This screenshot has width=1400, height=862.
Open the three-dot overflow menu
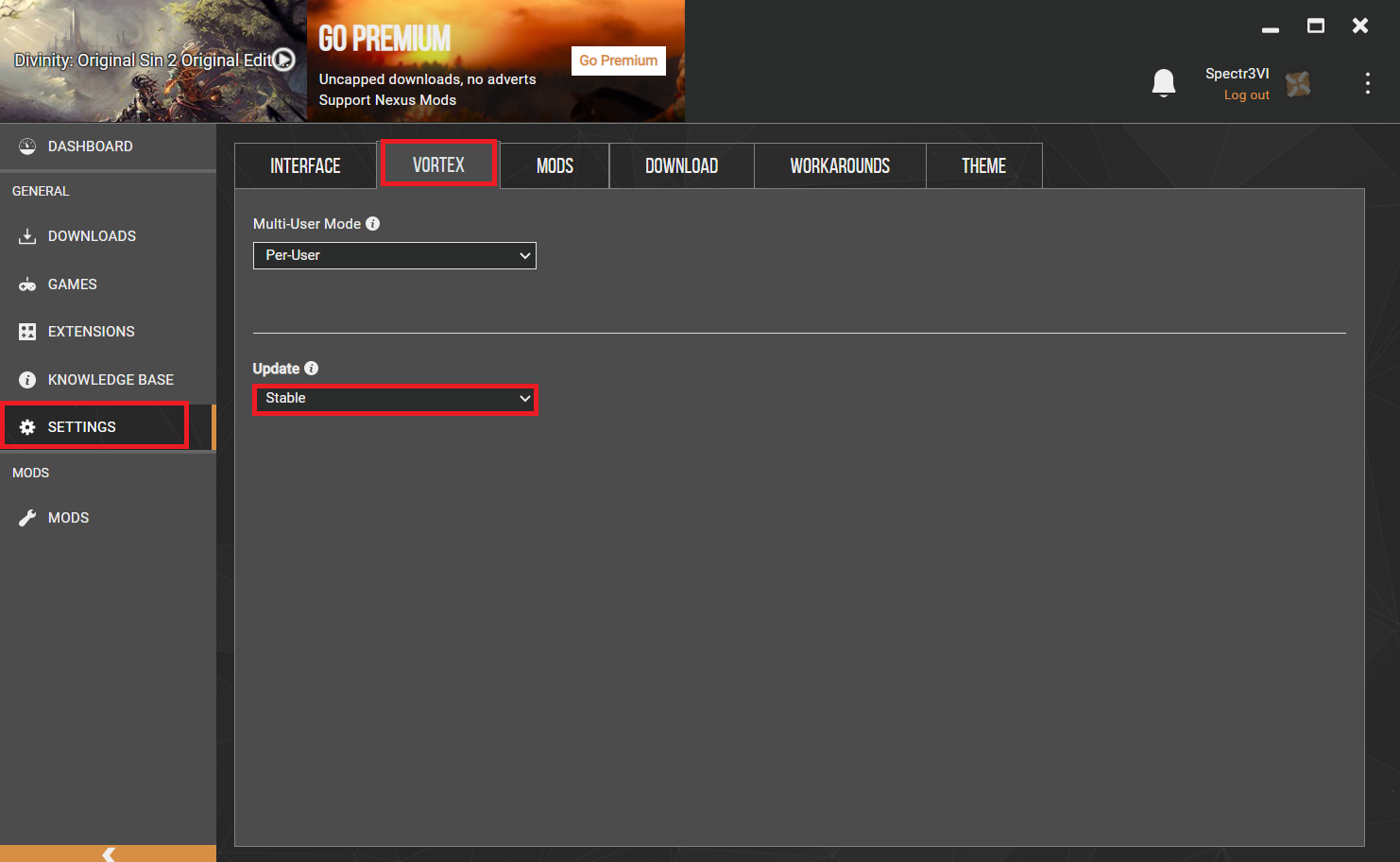click(1367, 83)
